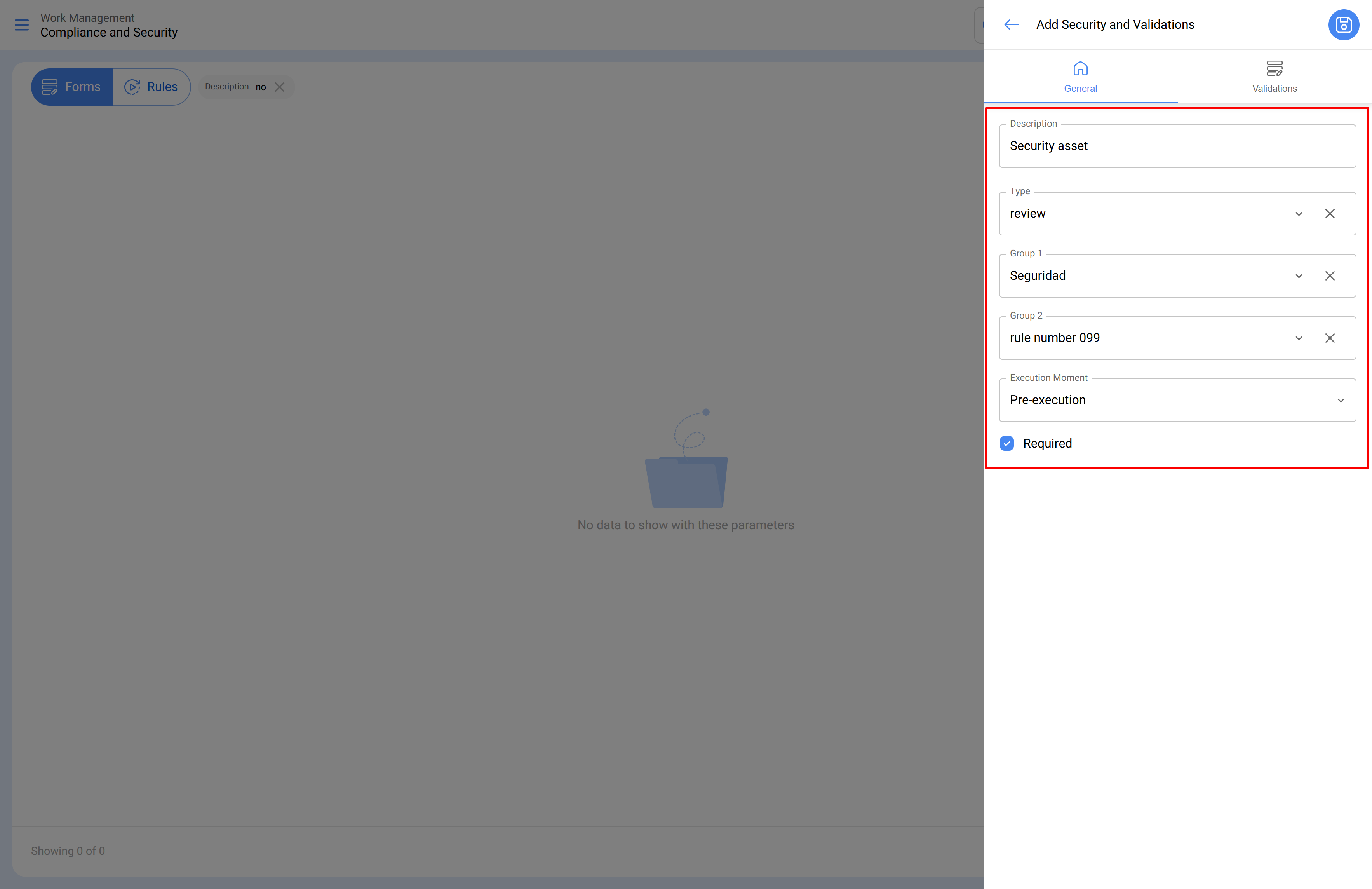This screenshot has width=1372, height=889.
Task: Clear the Group 2 rule number selection
Action: click(1329, 338)
